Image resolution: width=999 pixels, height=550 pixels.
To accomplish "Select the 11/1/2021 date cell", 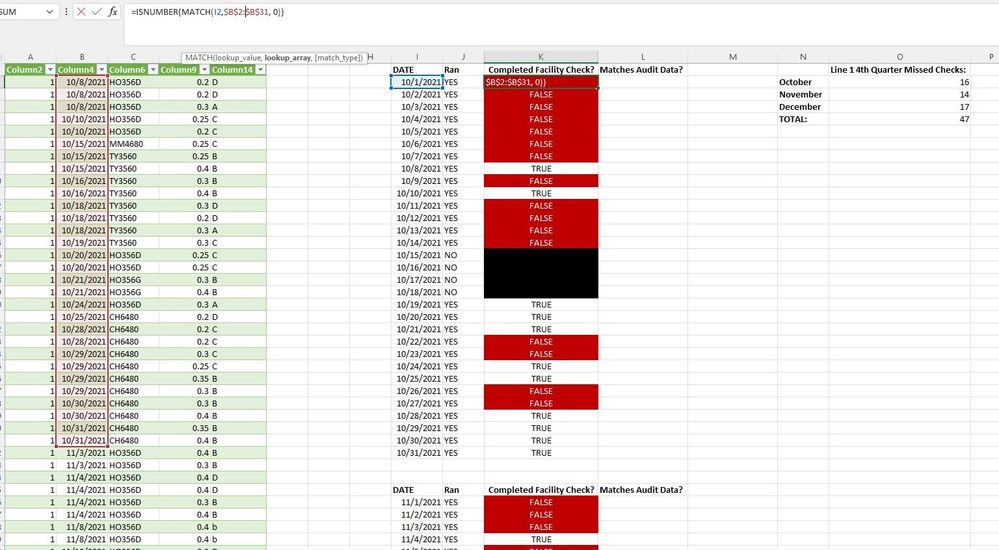I will (417, 502).
